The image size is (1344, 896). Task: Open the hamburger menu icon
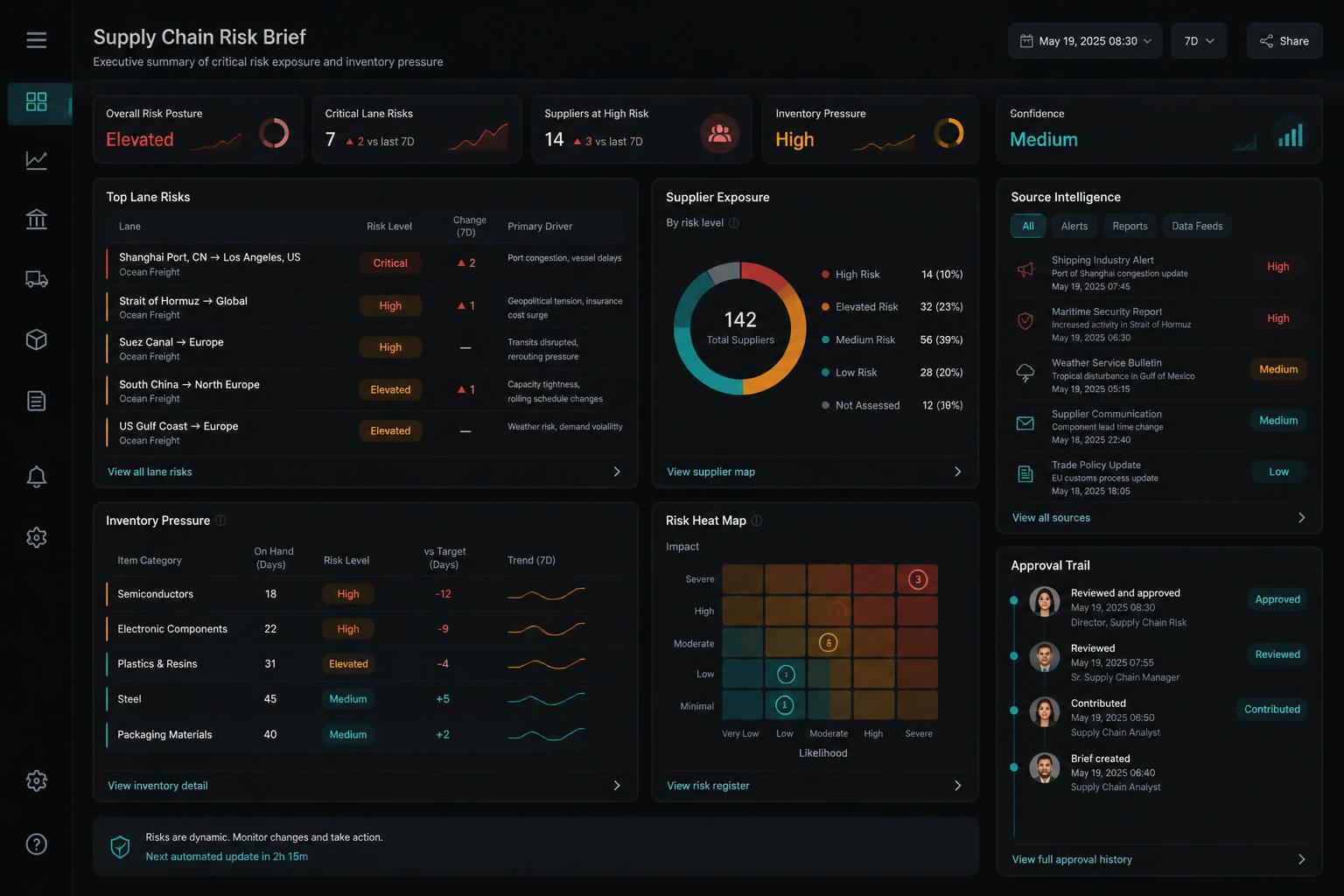[x=36, y=39]
